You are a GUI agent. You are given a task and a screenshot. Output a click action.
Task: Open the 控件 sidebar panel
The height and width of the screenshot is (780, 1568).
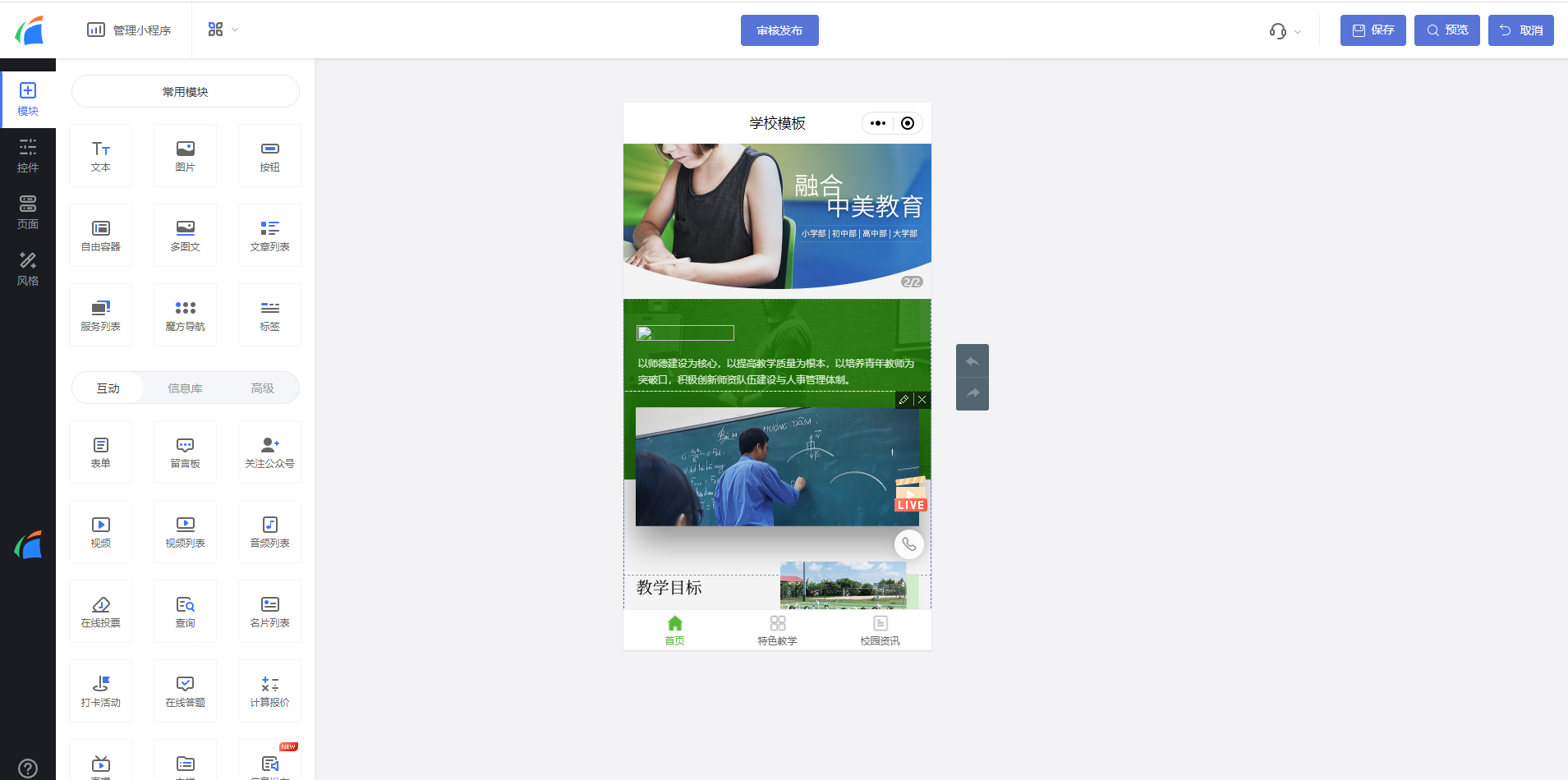tap(28, 156)
